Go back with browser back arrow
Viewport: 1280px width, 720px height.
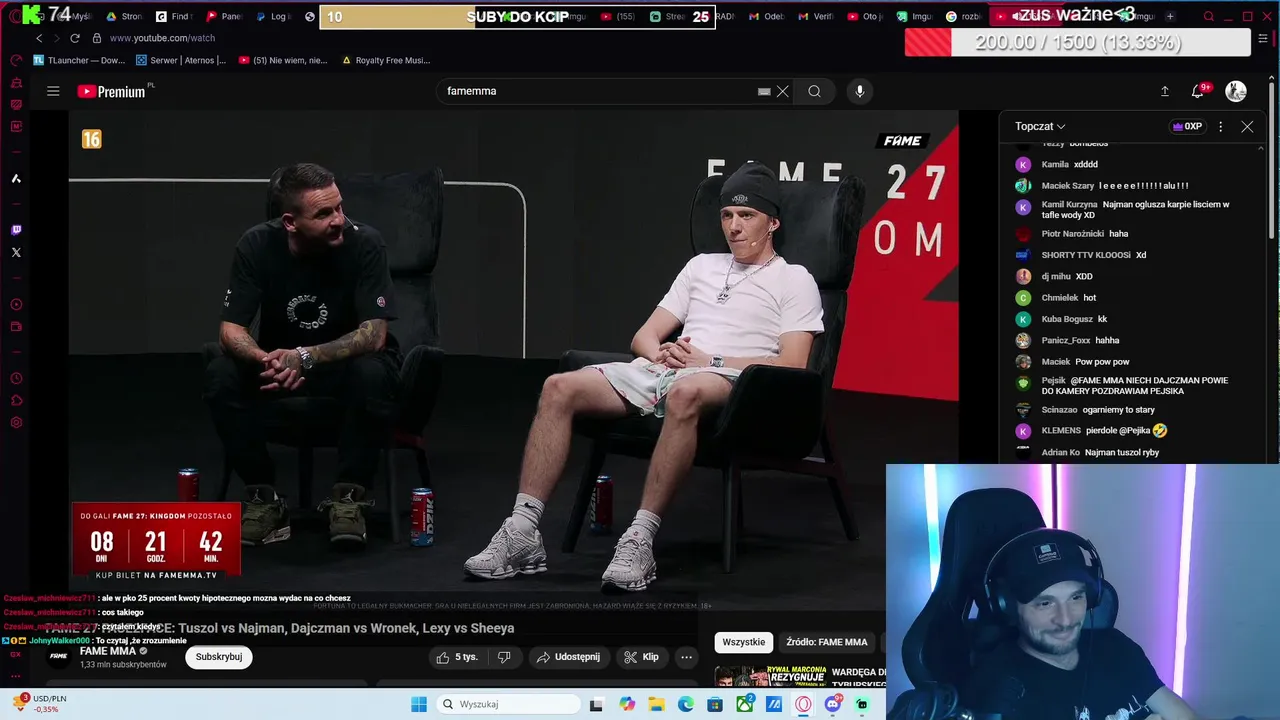point(39,38)
